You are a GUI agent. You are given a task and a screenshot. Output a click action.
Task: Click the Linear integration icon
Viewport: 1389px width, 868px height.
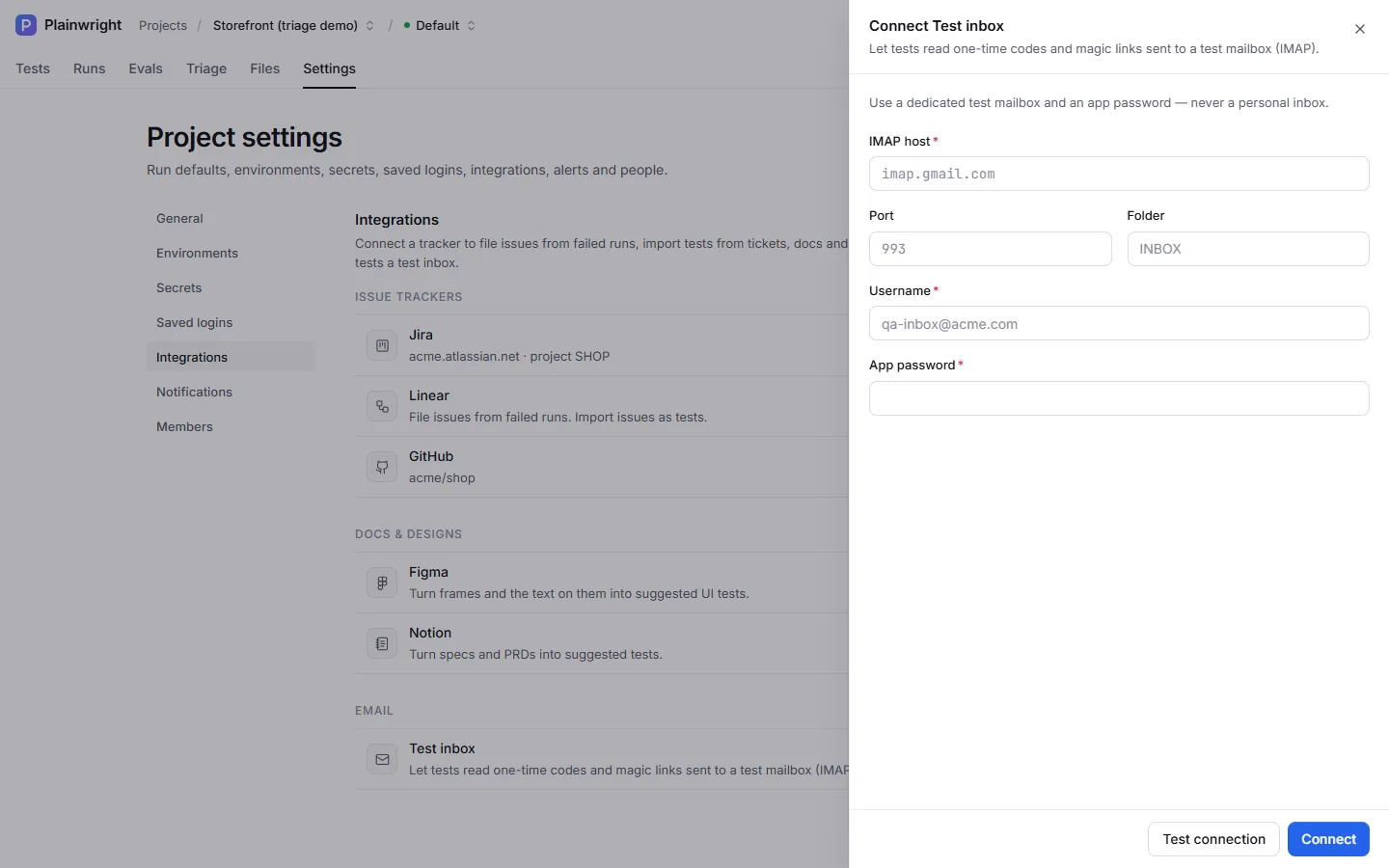pyautogui.click(x=382, y=406)
